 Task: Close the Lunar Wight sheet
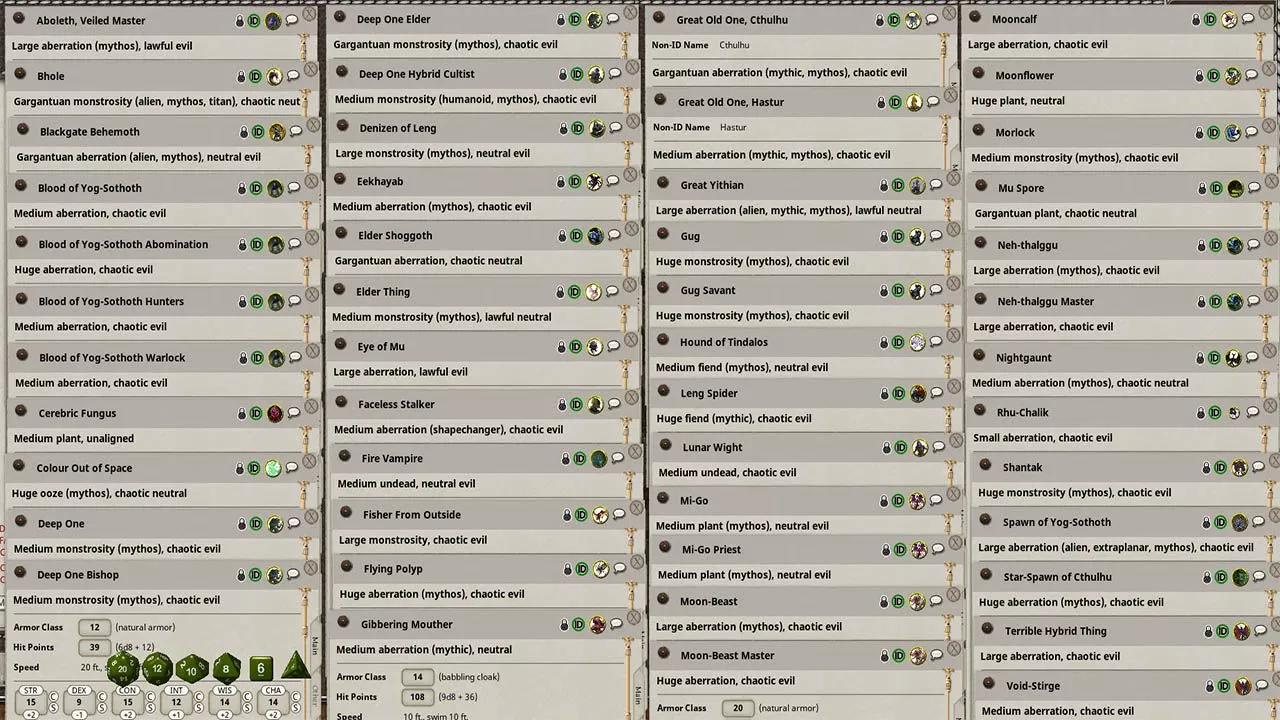click(x=954, y=441)
